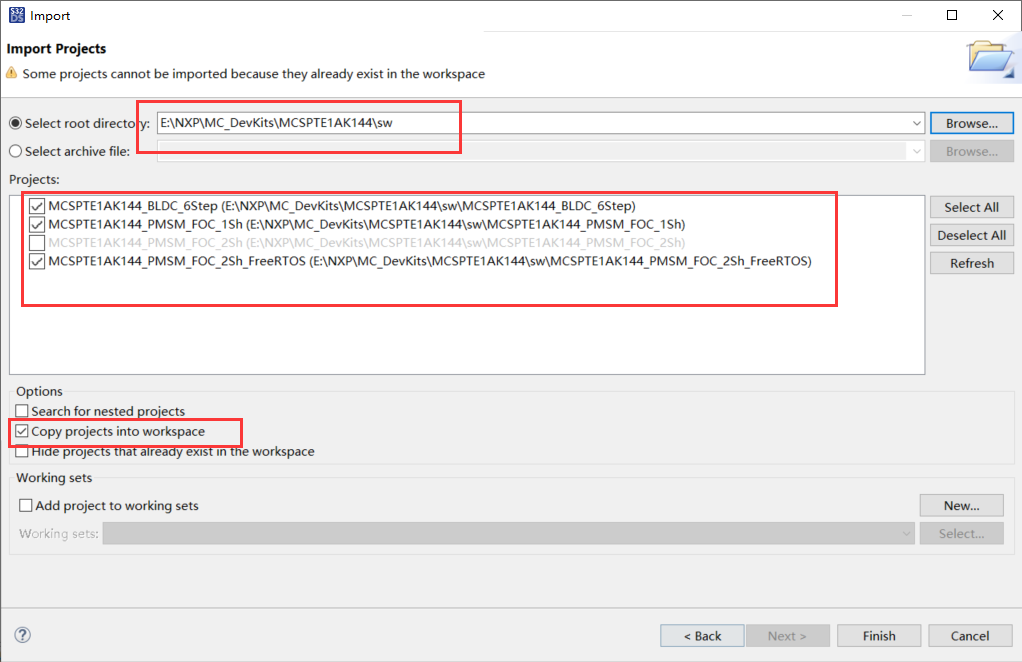Screen dimensions: 1022x662
Task: Click 'Some projects cannot be imported' message
Action: [254, 74]
